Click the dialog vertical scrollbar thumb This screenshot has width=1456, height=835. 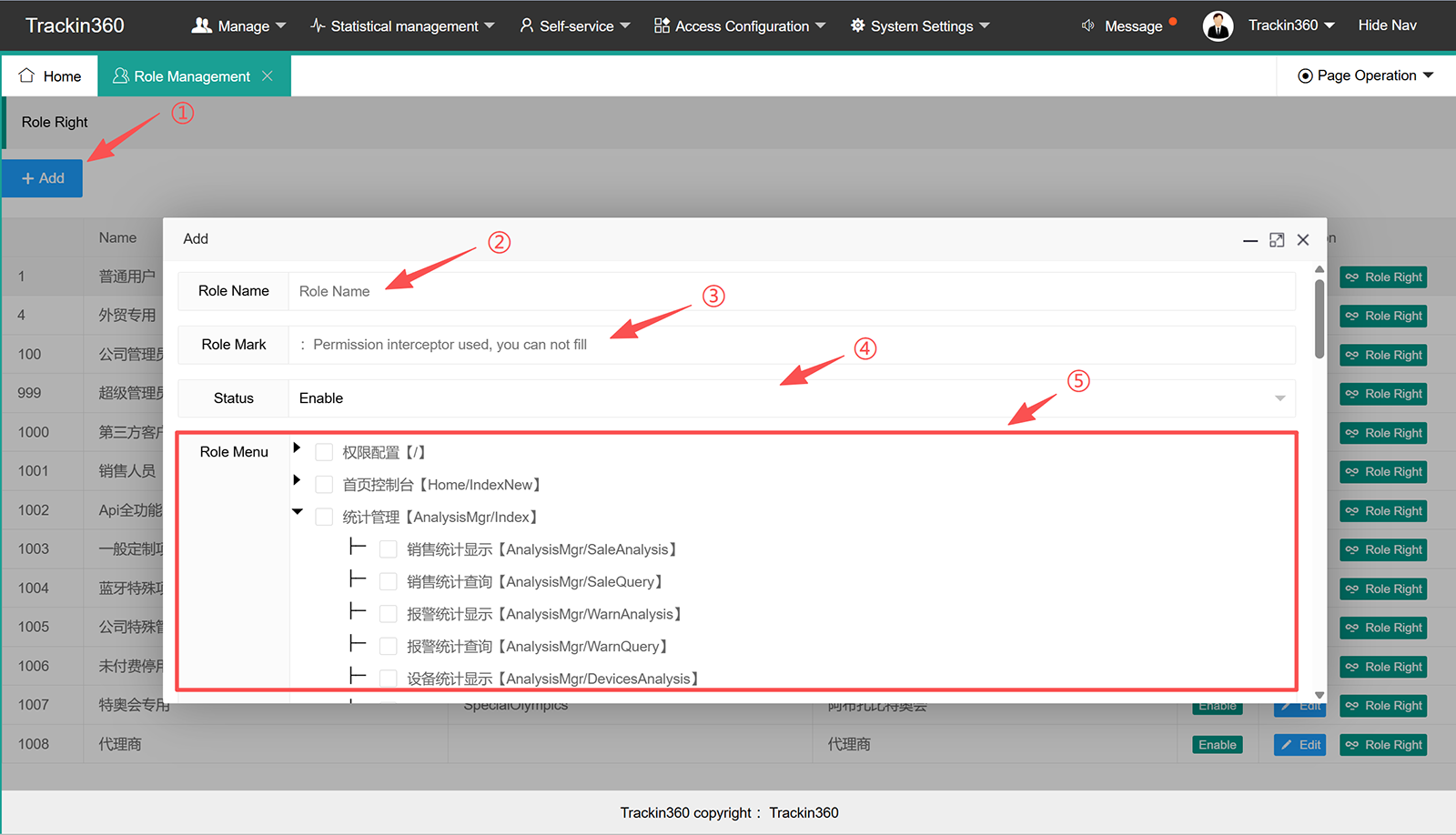[x=1319, y=318]
